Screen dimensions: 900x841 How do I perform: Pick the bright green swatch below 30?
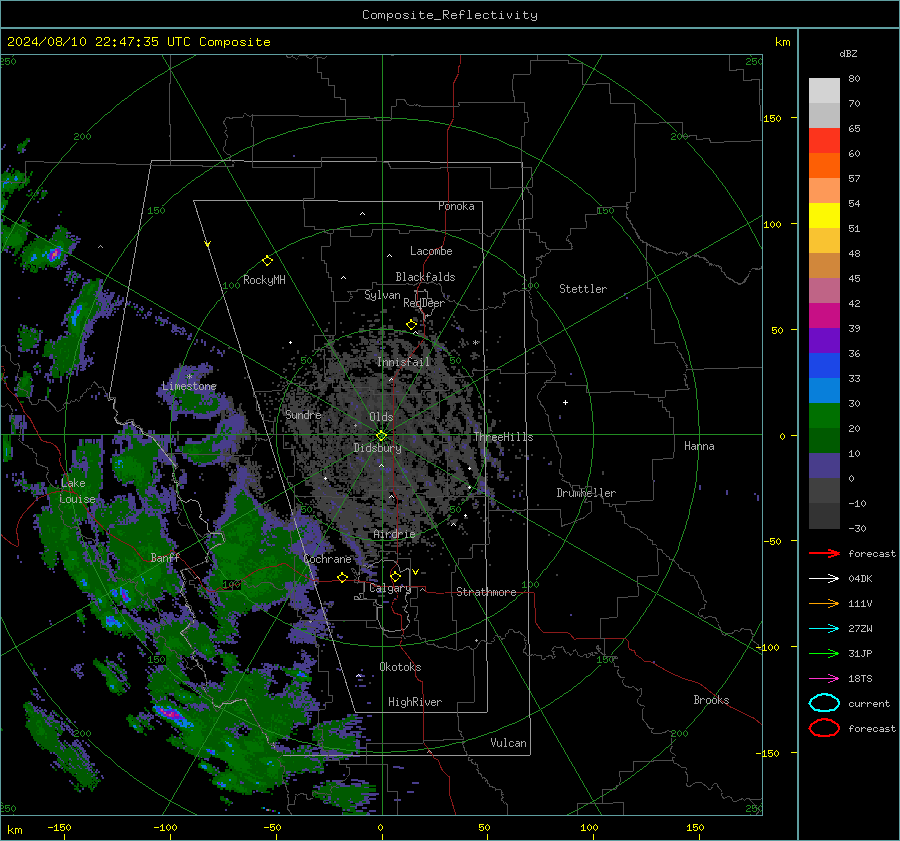824,416
